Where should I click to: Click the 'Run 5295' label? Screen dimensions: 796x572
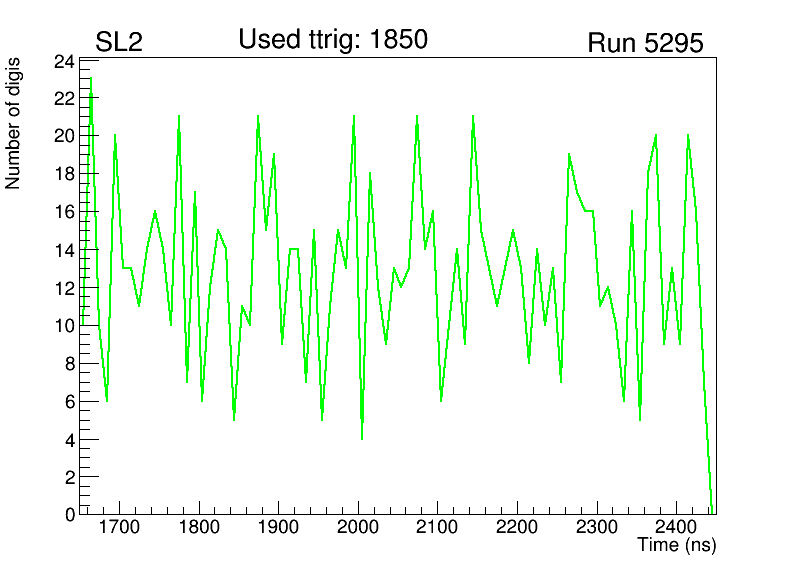pyautogui.click(x=645, y=44)
